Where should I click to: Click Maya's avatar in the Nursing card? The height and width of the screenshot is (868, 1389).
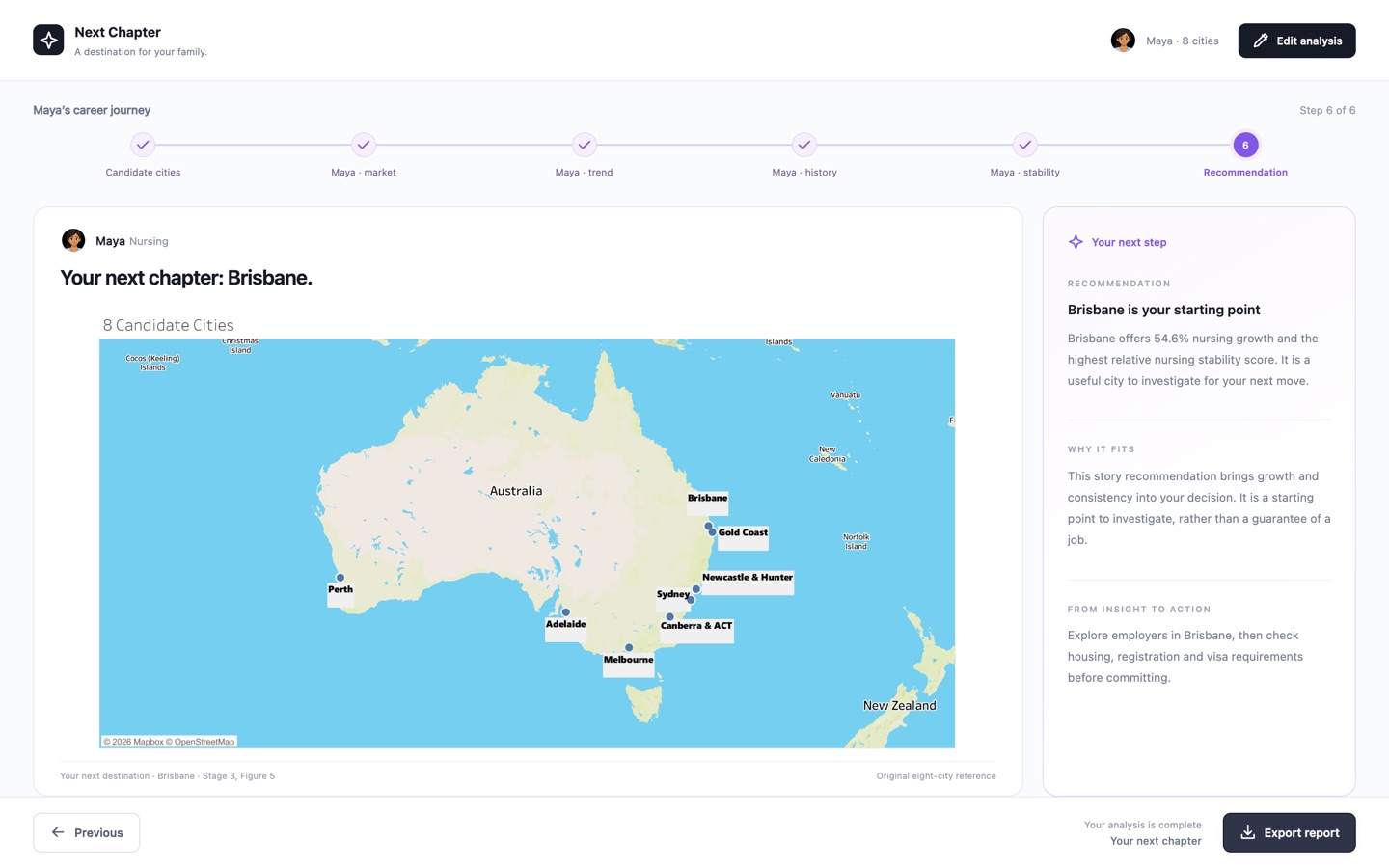(73, 240)
